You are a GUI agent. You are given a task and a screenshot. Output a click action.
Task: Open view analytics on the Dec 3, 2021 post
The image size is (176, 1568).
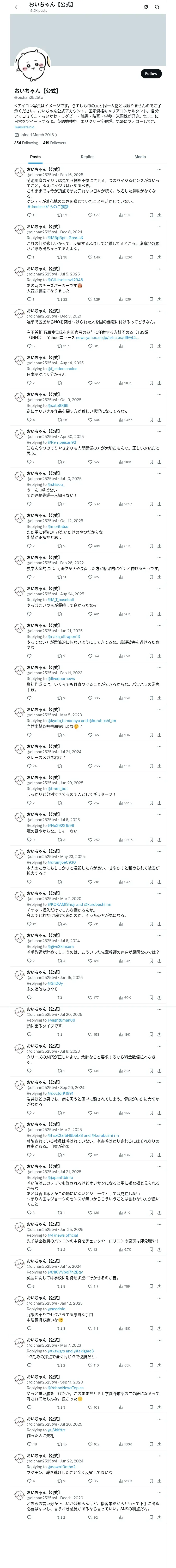pos(121,346)
